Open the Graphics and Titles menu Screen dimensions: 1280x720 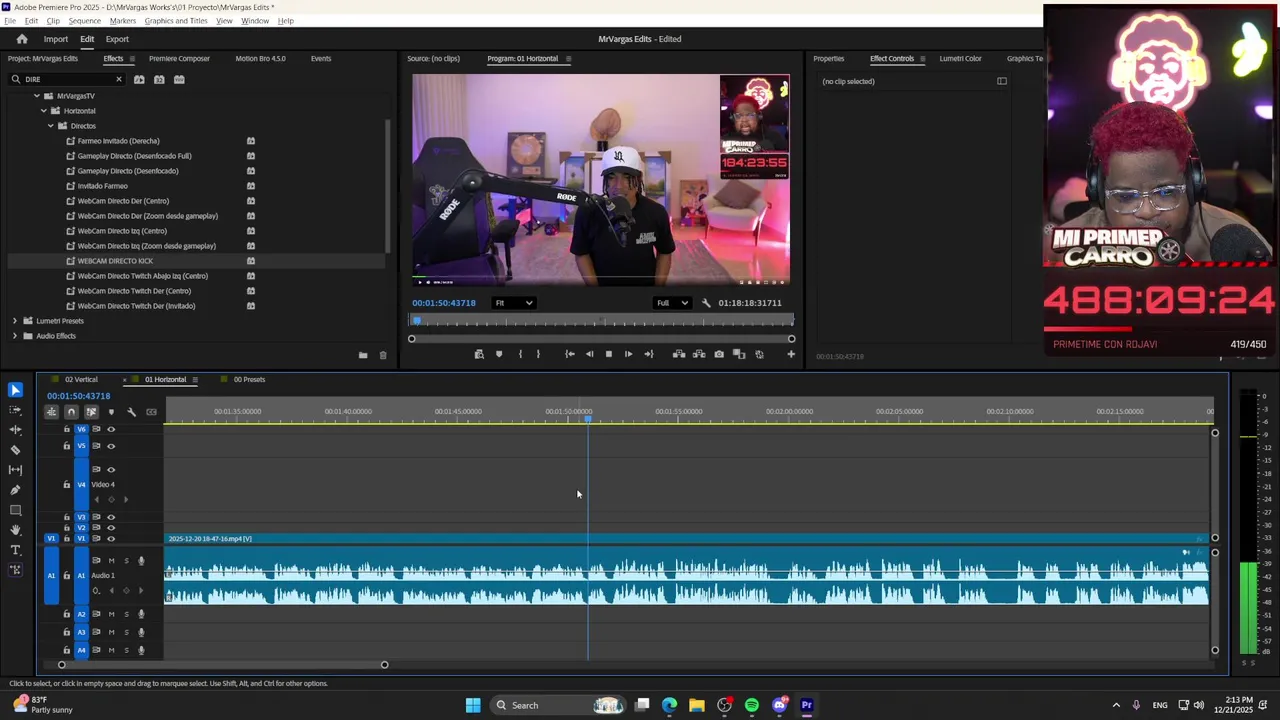click(176, 21)
